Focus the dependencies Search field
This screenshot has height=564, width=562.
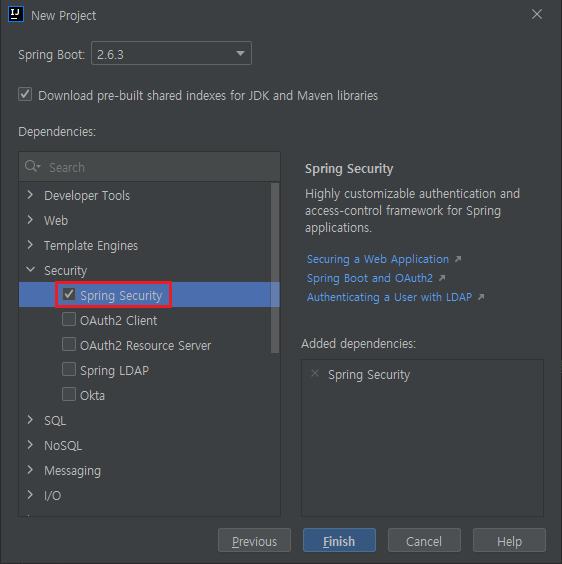pos(149,167)
